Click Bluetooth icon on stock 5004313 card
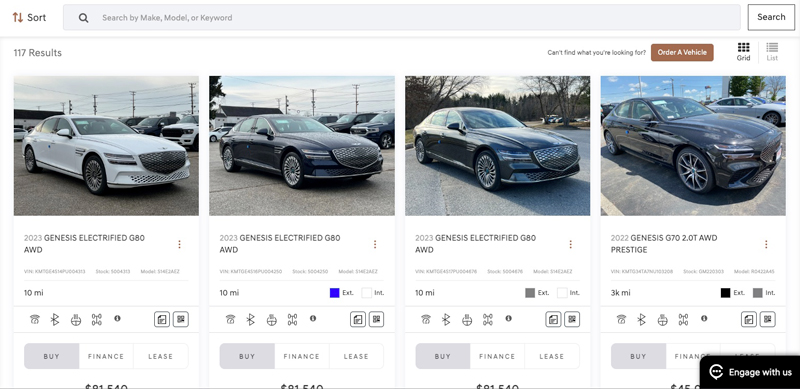The image size is (800, 389). tap(55, 320)
